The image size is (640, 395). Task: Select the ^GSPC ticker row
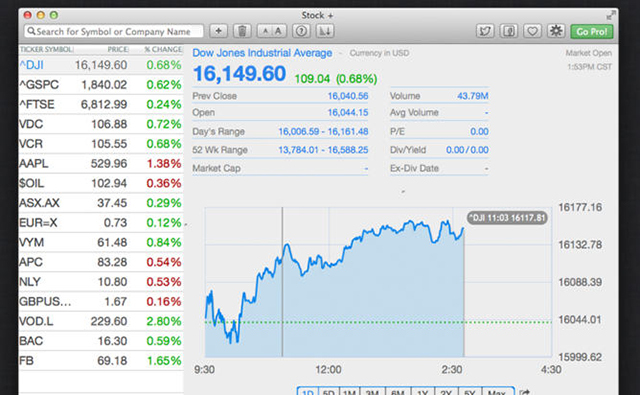[101, 85]
